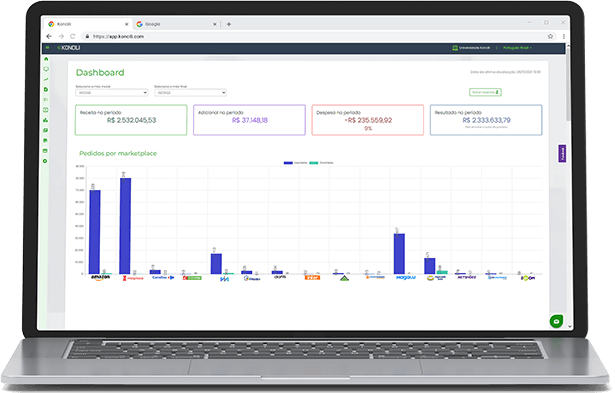This screenshot has height=393, width=615.
Task: Click the vertical page scrollbar
Action: [568, 84]
